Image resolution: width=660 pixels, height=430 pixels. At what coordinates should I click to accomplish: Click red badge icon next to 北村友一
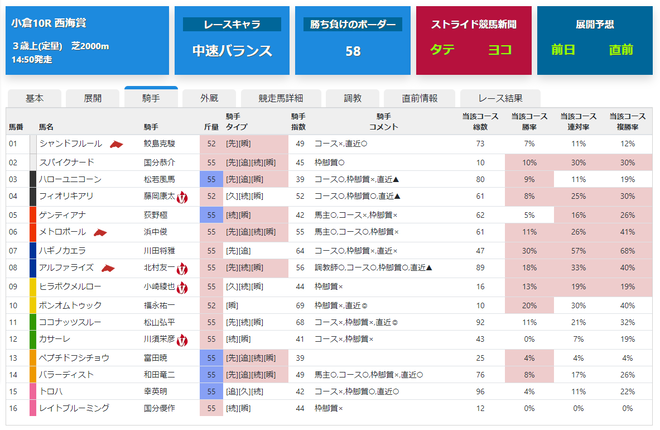[x=182, y=268]
